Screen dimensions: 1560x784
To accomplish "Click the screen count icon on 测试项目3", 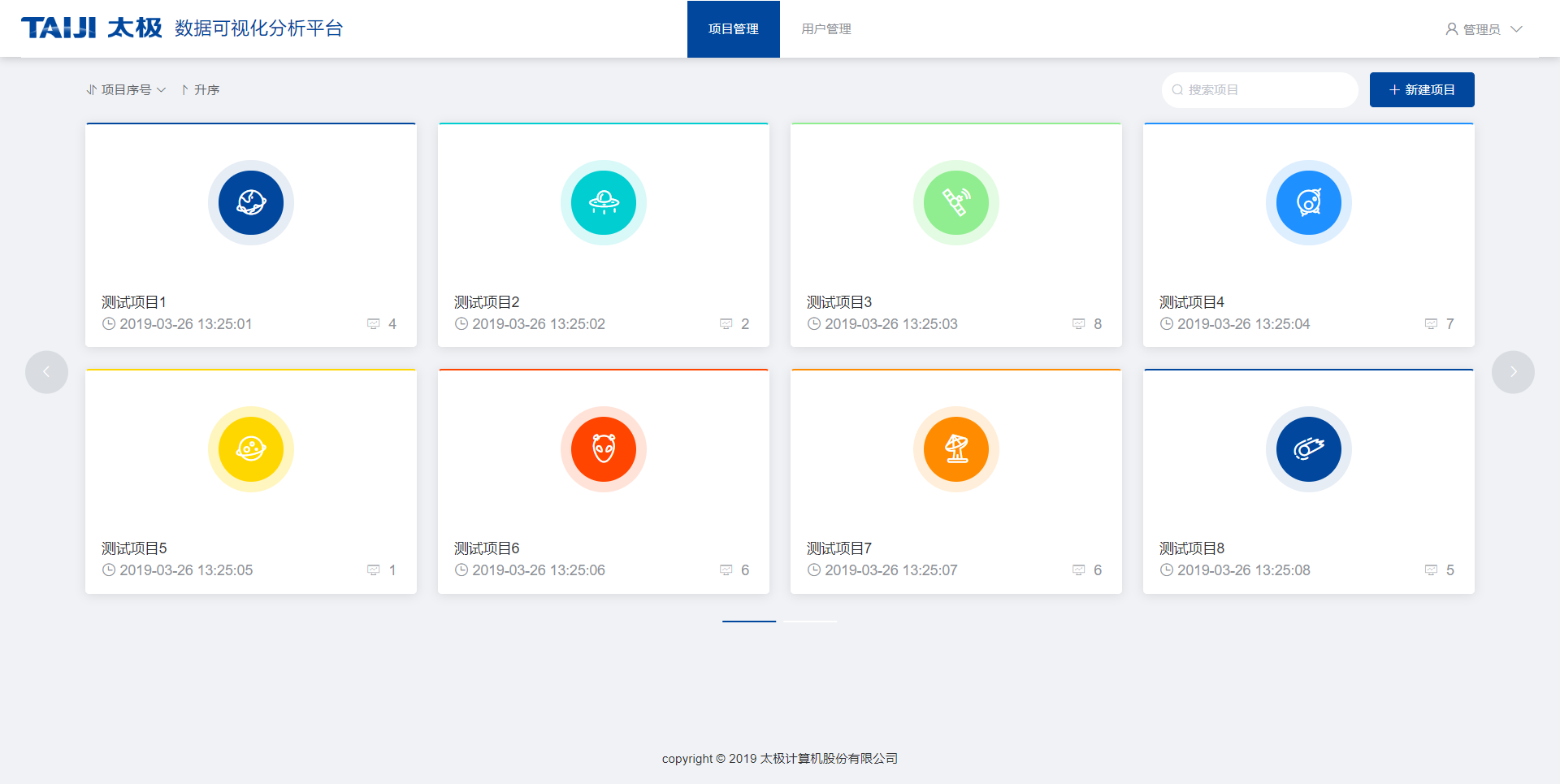I will 1079,324.
